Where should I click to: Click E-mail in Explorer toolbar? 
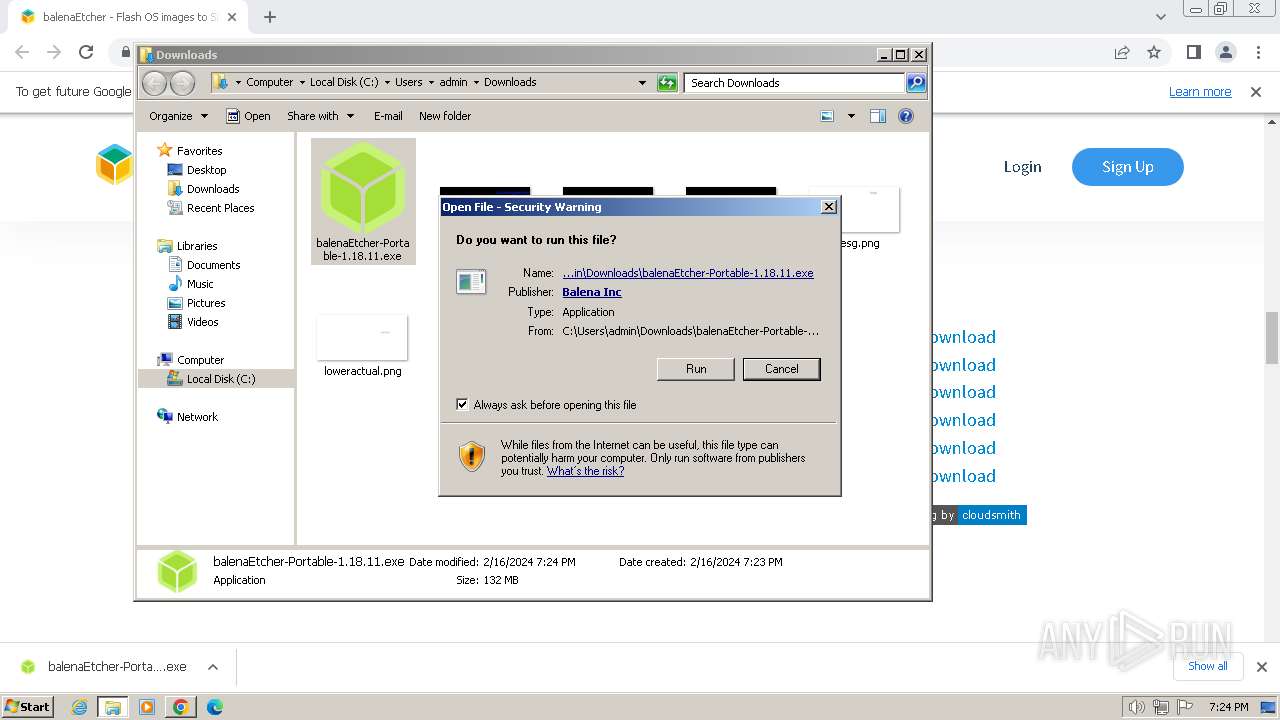(388, 116)
